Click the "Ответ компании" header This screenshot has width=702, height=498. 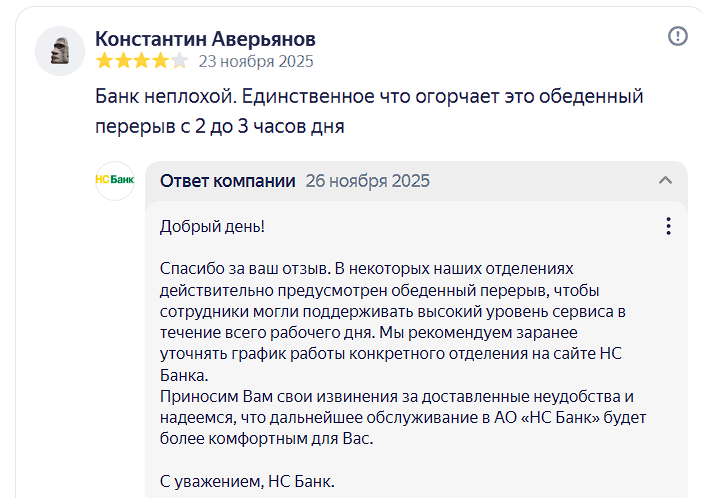pos(228,181)
